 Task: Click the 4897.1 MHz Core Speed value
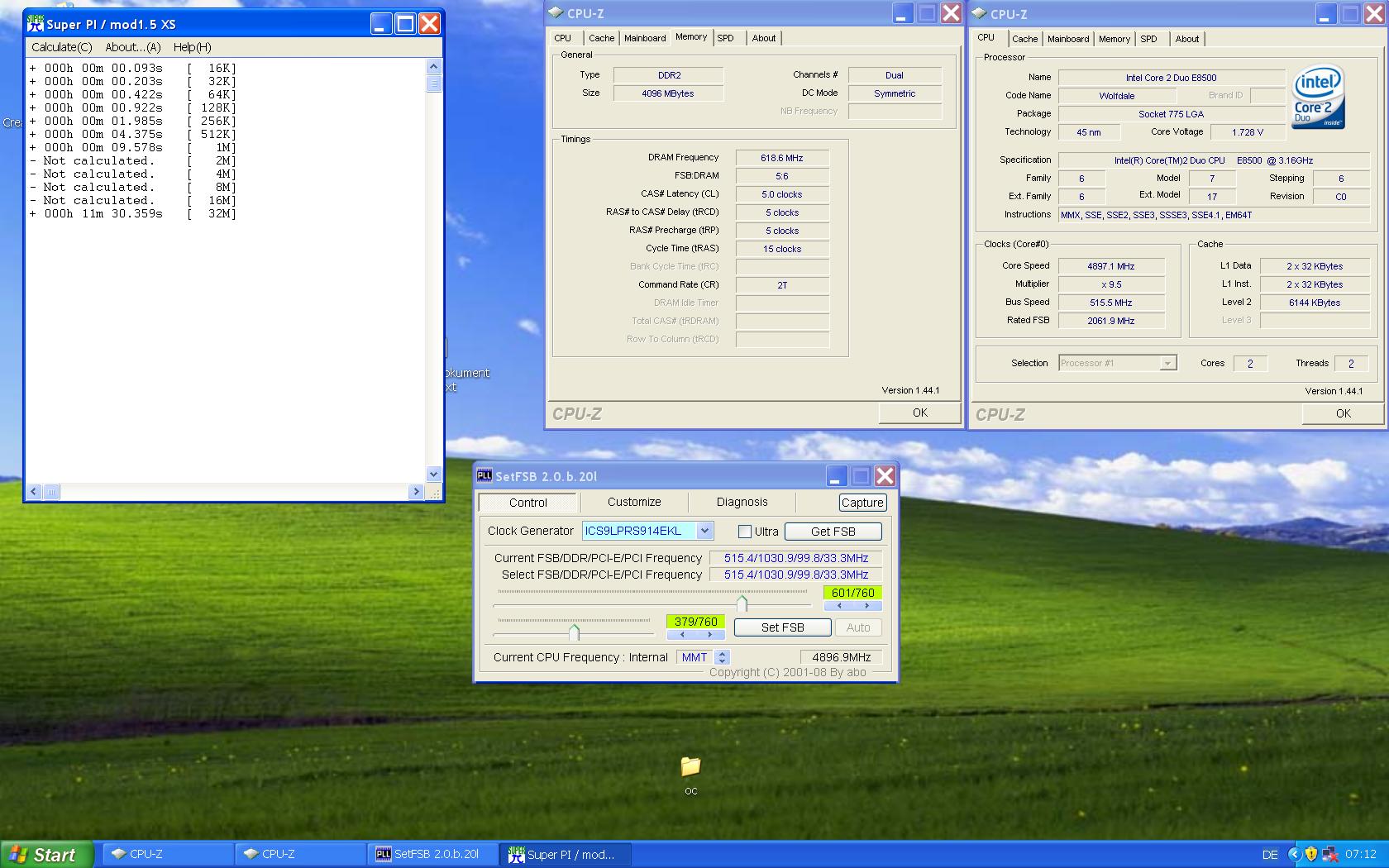1111,266
